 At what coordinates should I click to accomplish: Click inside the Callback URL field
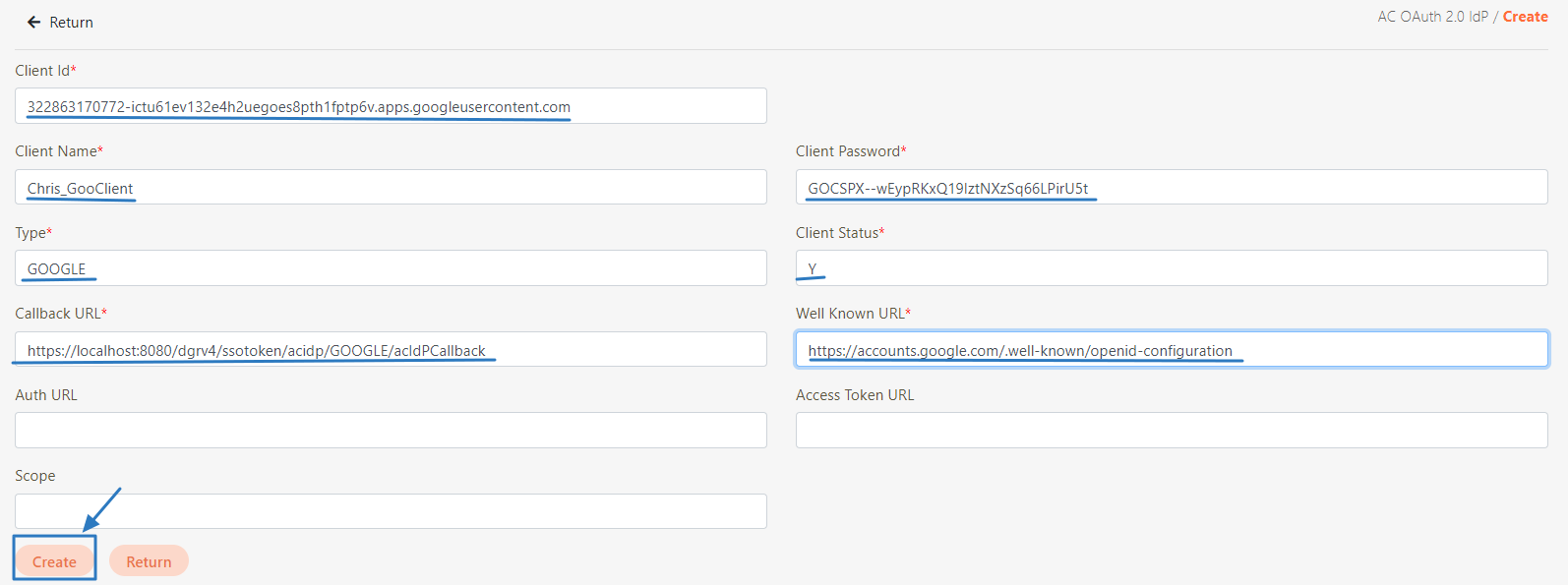click(391, 350)
